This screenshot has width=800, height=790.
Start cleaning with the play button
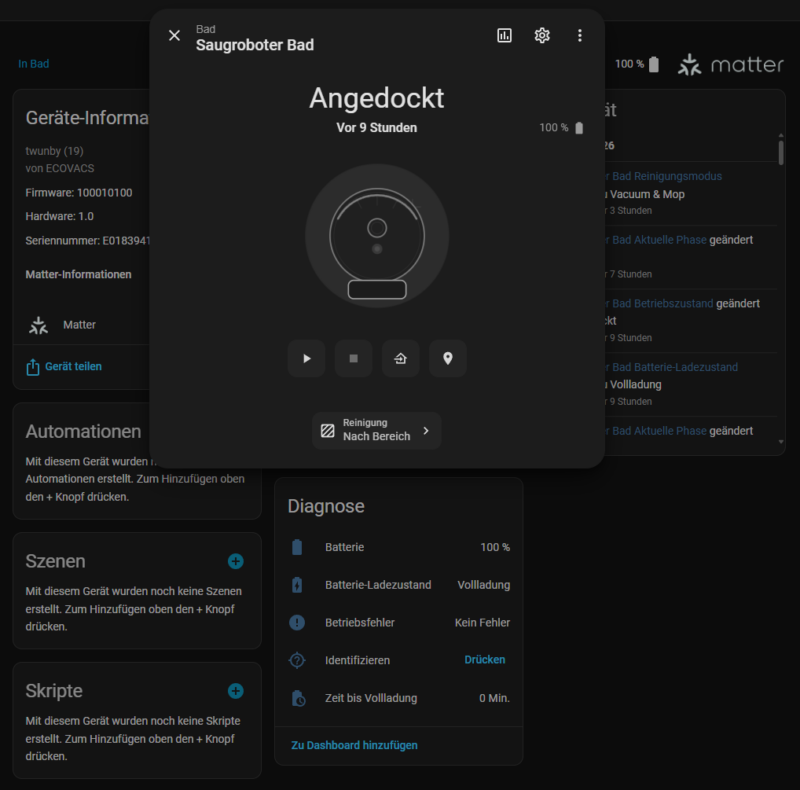pyautogui.click(x=307, y=358)
